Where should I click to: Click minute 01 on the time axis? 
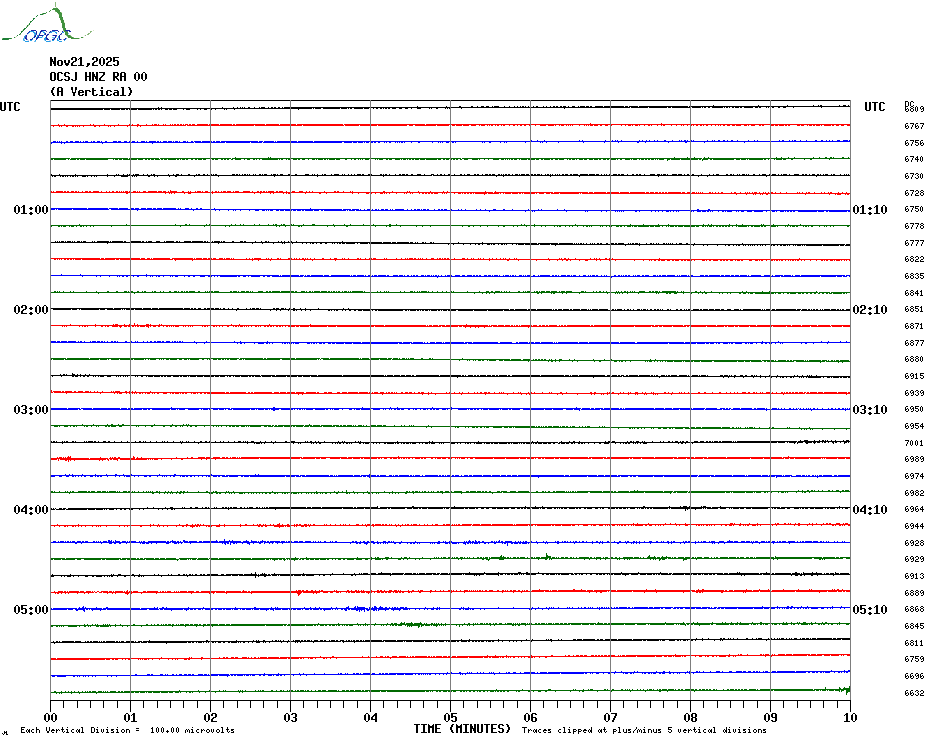pos(130,717)
